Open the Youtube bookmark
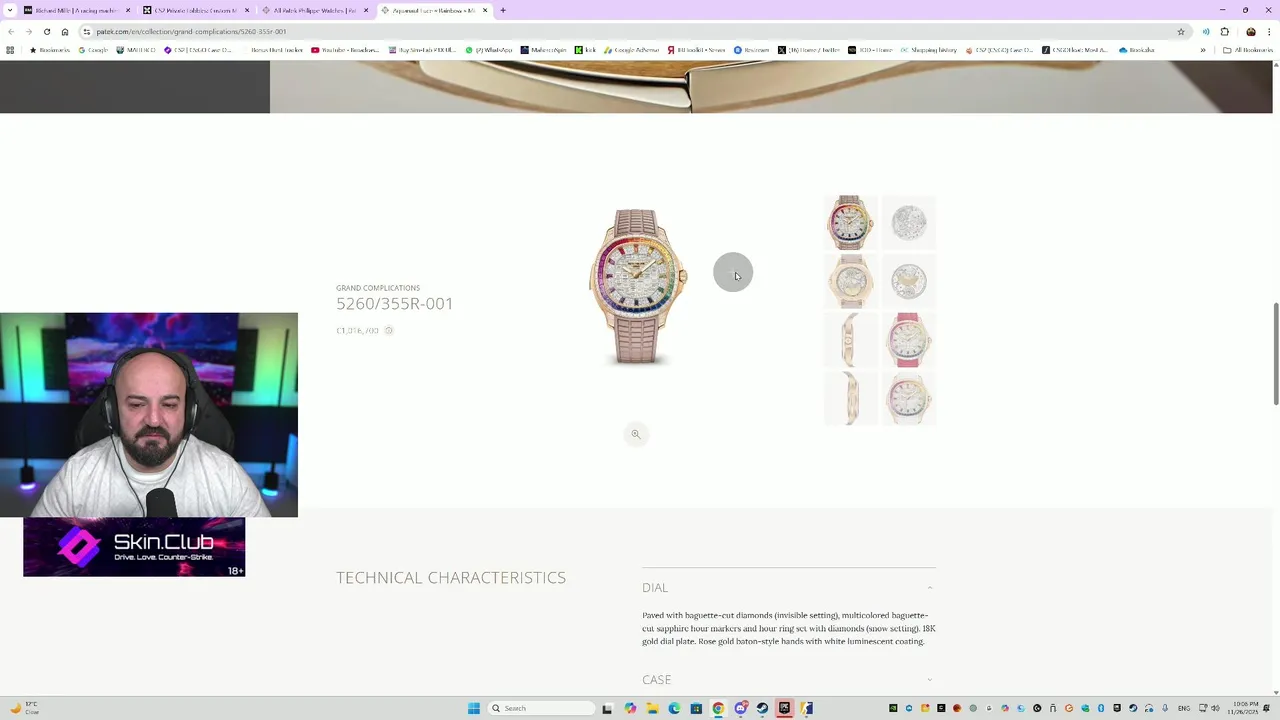1280x720 pixels. click(x=345, y=50)
